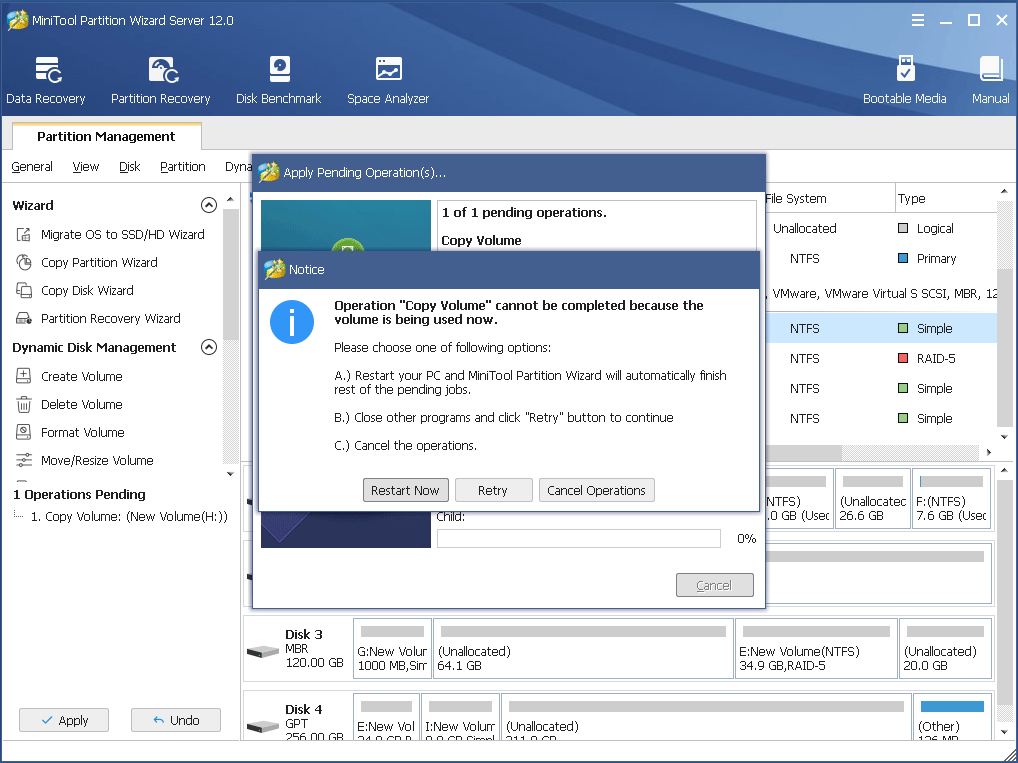Click the Child progress bar

578,538
